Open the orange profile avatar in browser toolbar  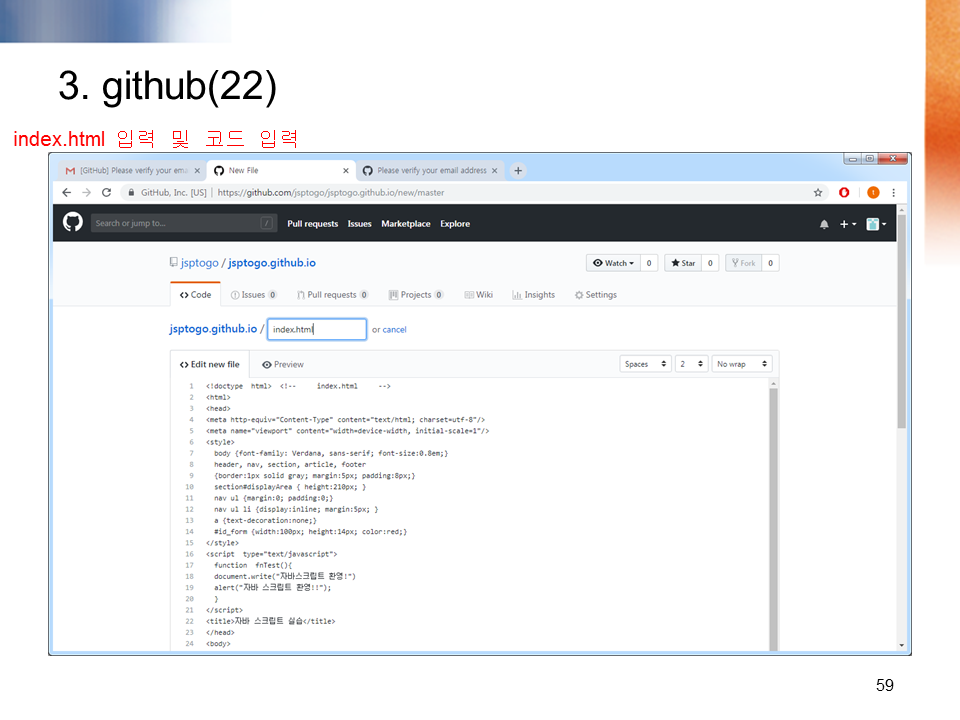coord(874,192)
